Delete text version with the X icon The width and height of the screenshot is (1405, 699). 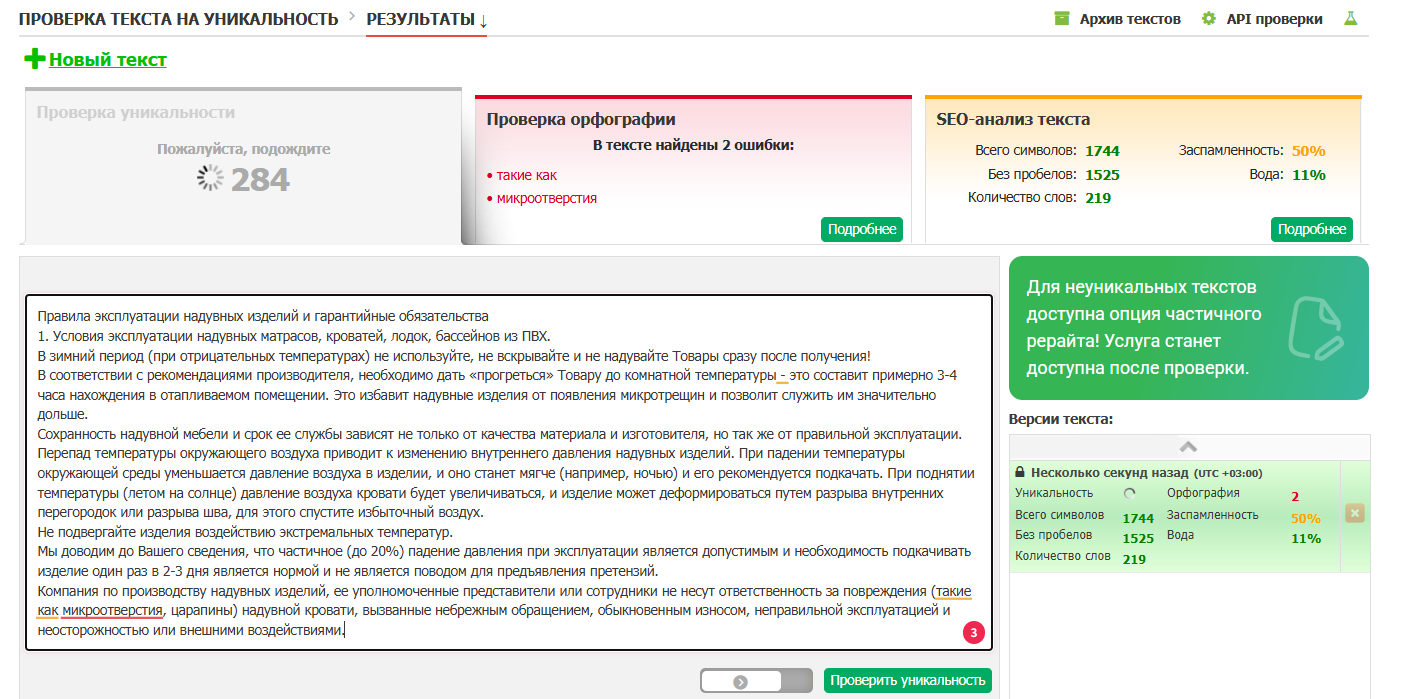click(x=1355, y=513)
